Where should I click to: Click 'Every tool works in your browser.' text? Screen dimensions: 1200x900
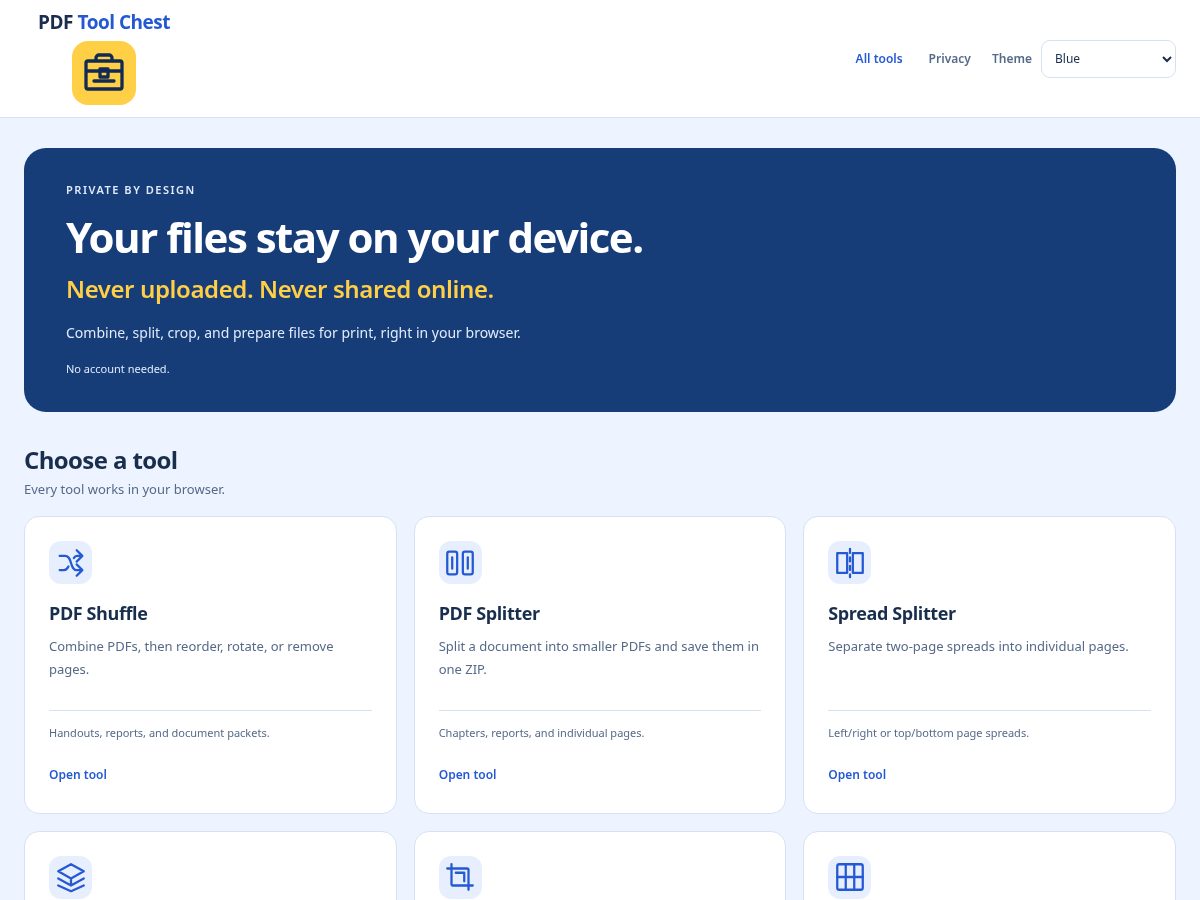coord(124,490)
